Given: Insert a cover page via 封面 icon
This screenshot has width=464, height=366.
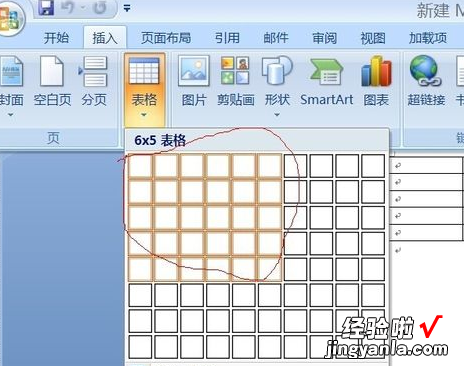Looking at the screenshot, I should [12, 72].
